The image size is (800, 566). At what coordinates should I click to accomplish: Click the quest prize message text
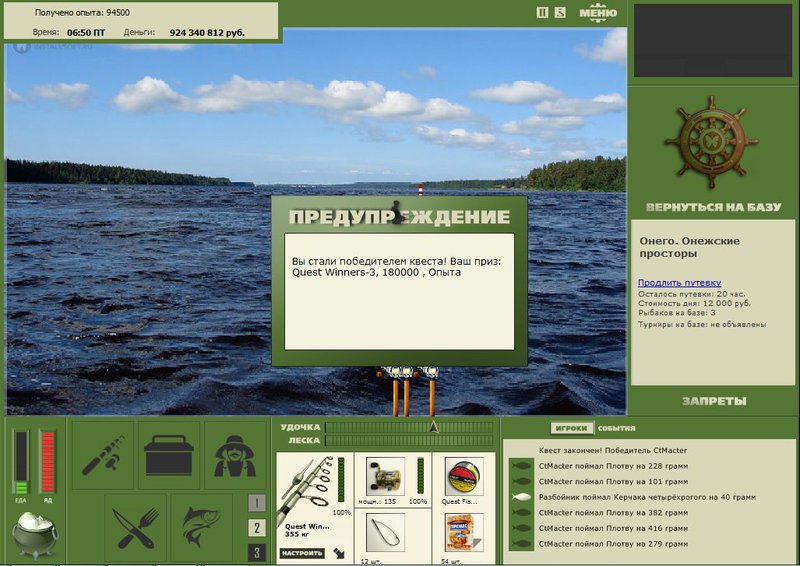click(x=396, y=267)
